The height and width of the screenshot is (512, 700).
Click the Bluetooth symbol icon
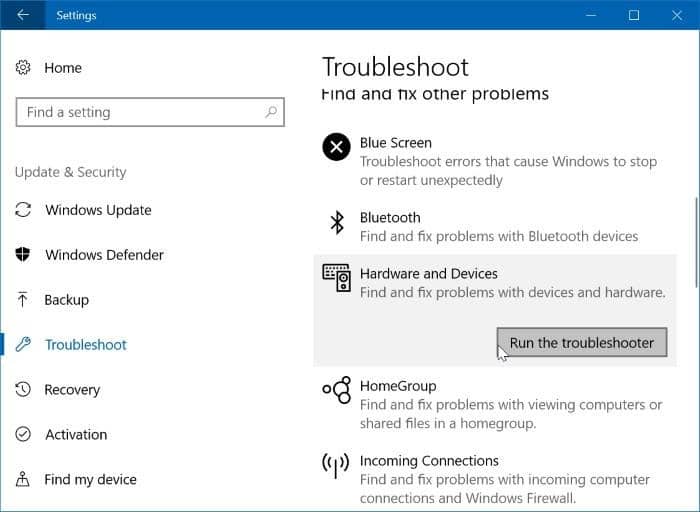coord(337,222)
